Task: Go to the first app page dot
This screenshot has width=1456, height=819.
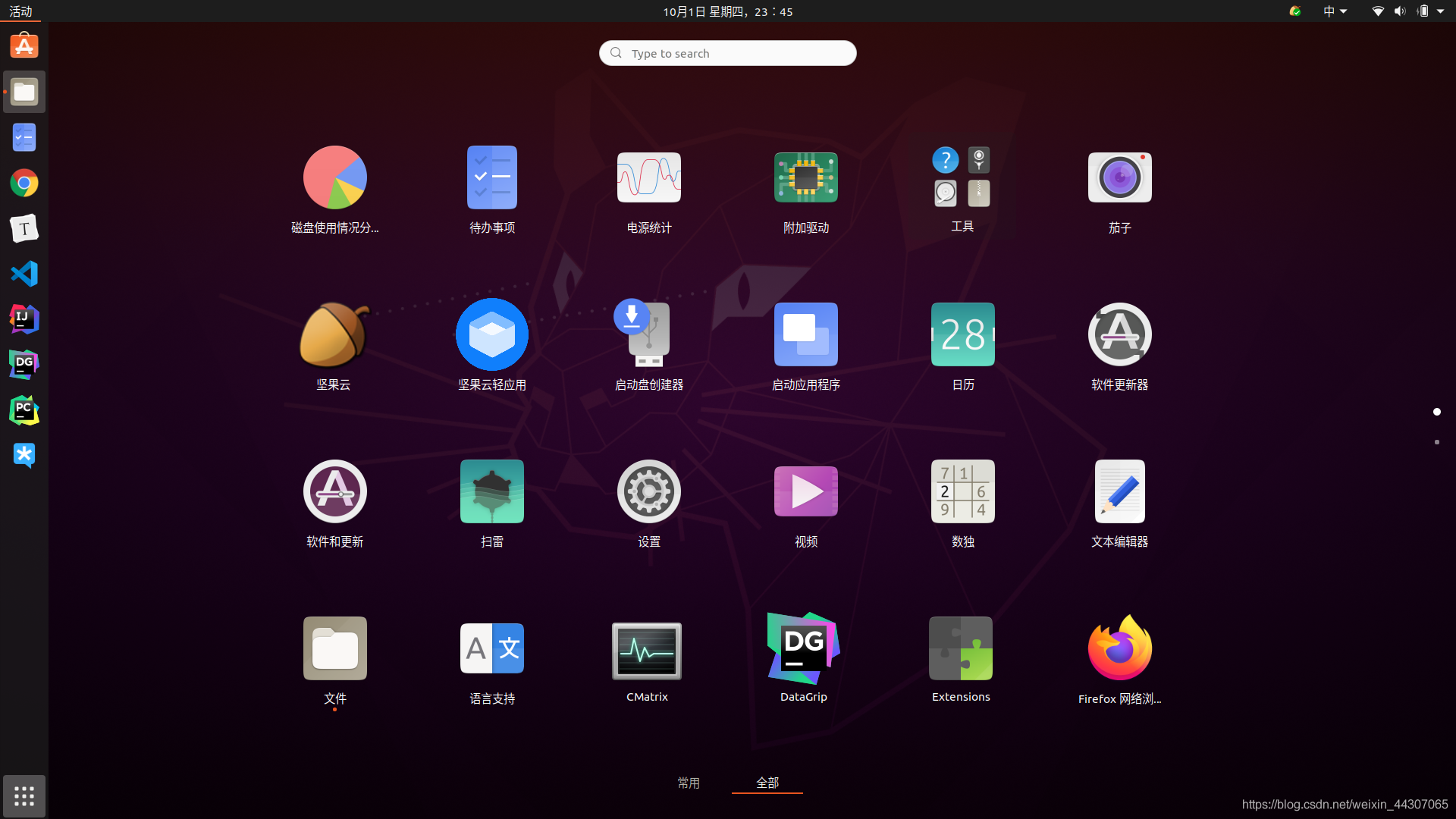Action: coord(1437,412)
